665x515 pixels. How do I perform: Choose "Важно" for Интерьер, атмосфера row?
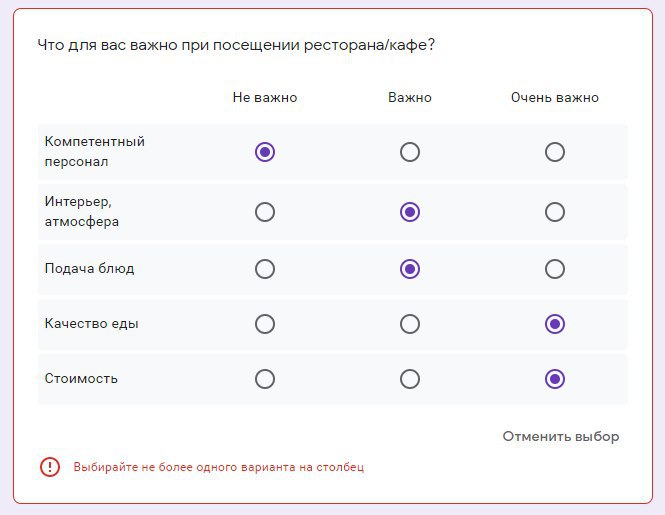pos(410,212)
